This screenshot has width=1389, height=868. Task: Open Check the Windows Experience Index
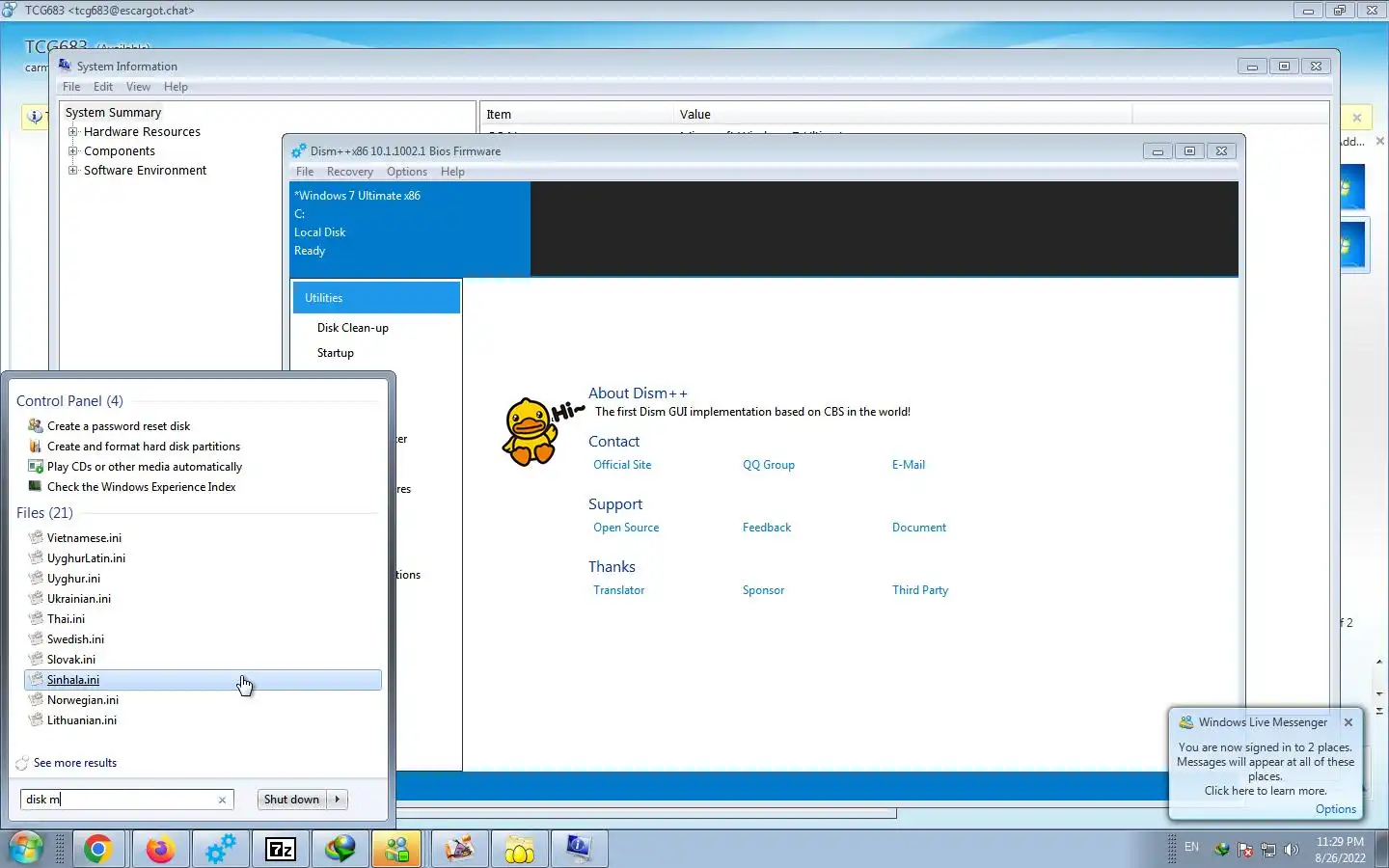coord(141,487)
